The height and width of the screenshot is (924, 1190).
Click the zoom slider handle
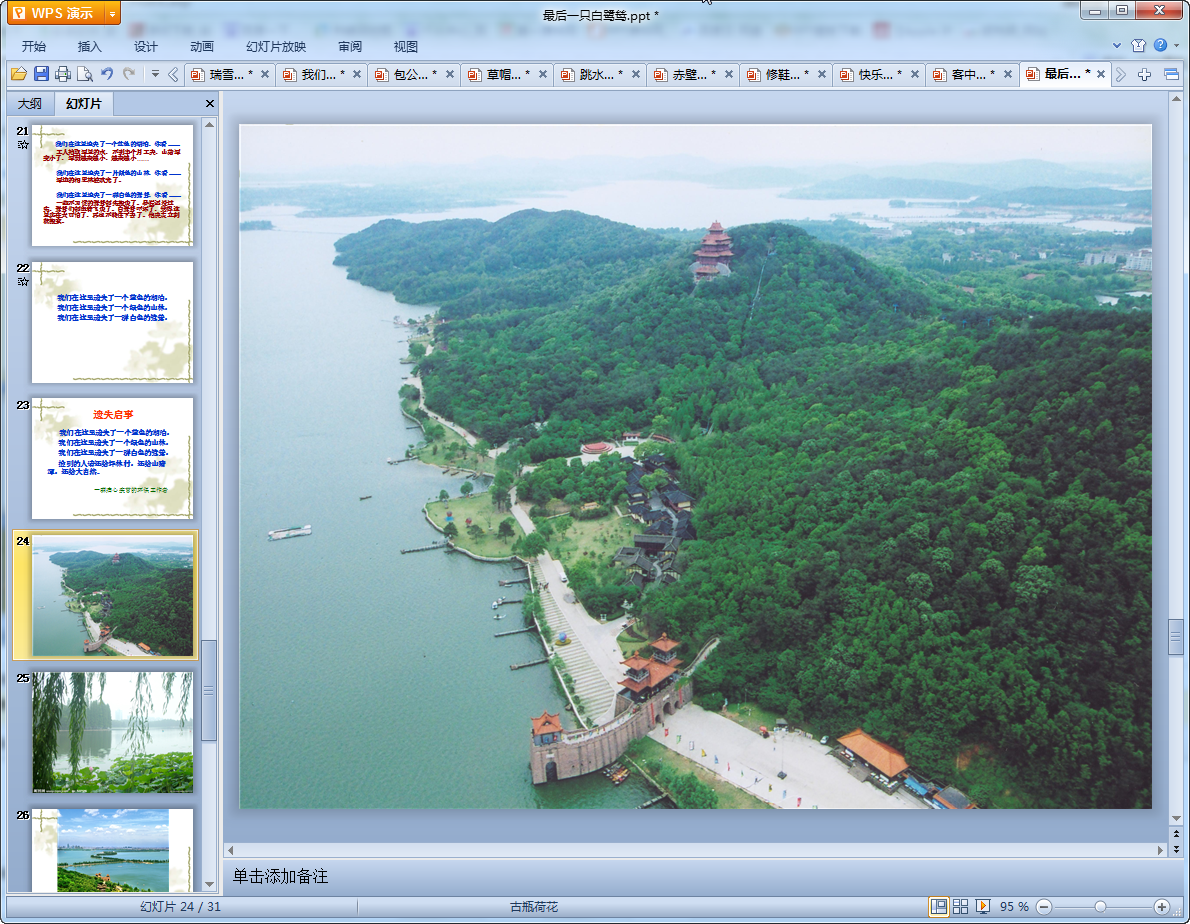(x=1100, y=906)
